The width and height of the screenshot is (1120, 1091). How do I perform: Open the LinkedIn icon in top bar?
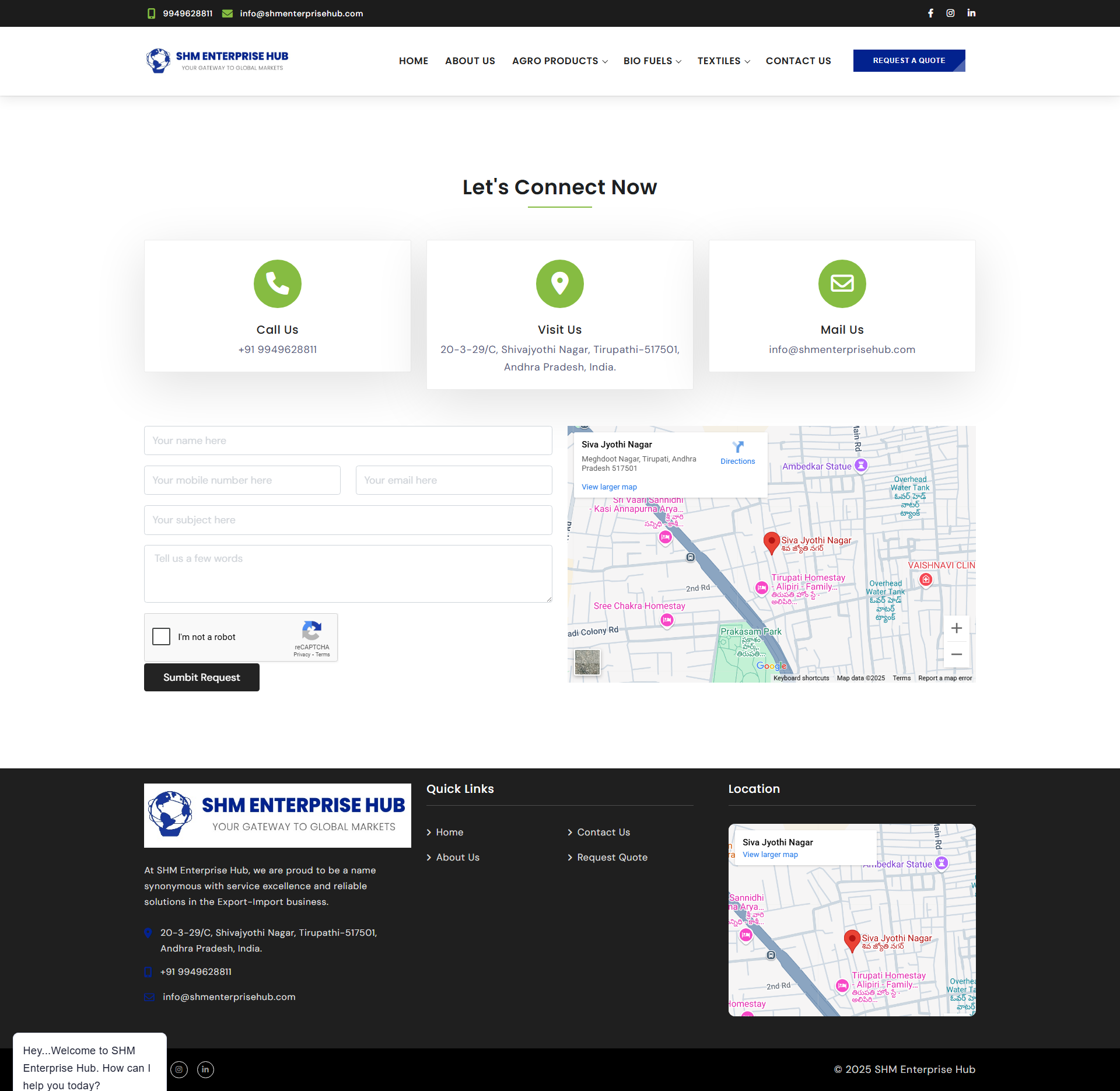(971, 13)
